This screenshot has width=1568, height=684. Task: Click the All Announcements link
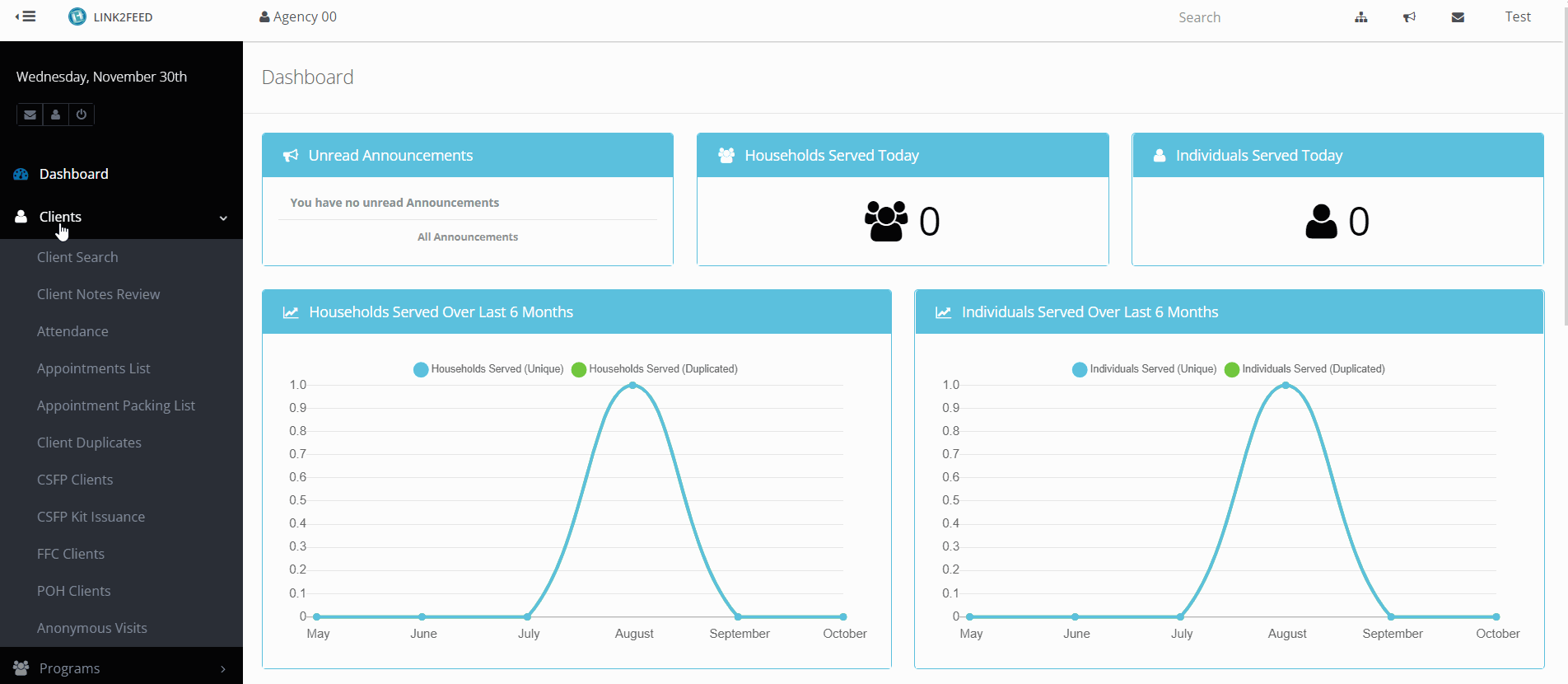click(467, 237)
